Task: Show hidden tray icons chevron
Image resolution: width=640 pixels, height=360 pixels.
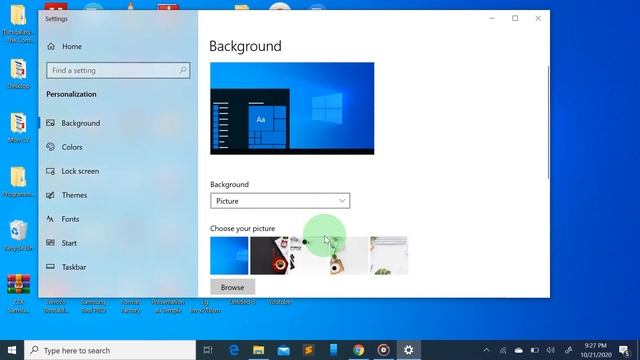Action: [x=487, y=350]
